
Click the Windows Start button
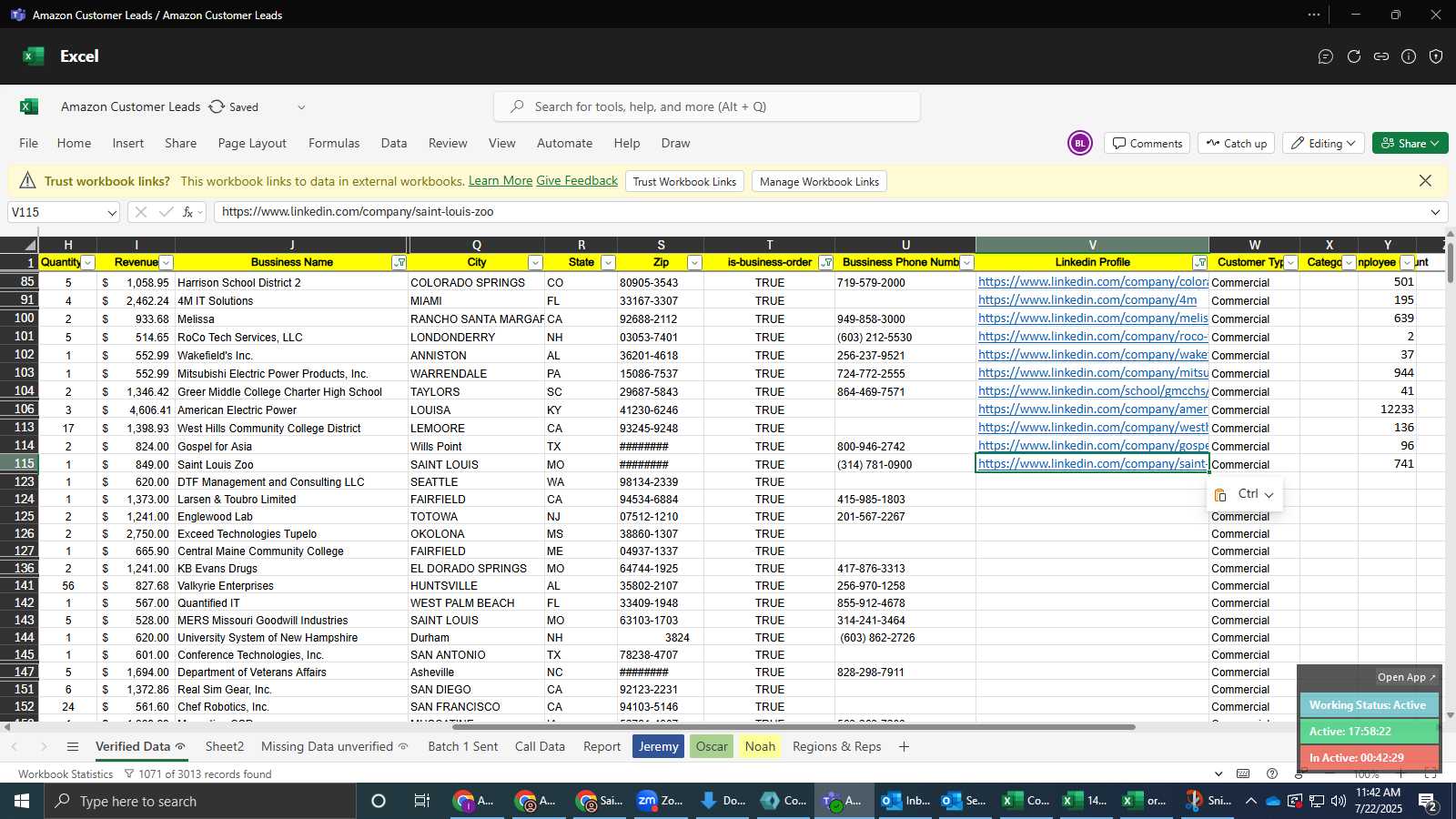[22, 801]
